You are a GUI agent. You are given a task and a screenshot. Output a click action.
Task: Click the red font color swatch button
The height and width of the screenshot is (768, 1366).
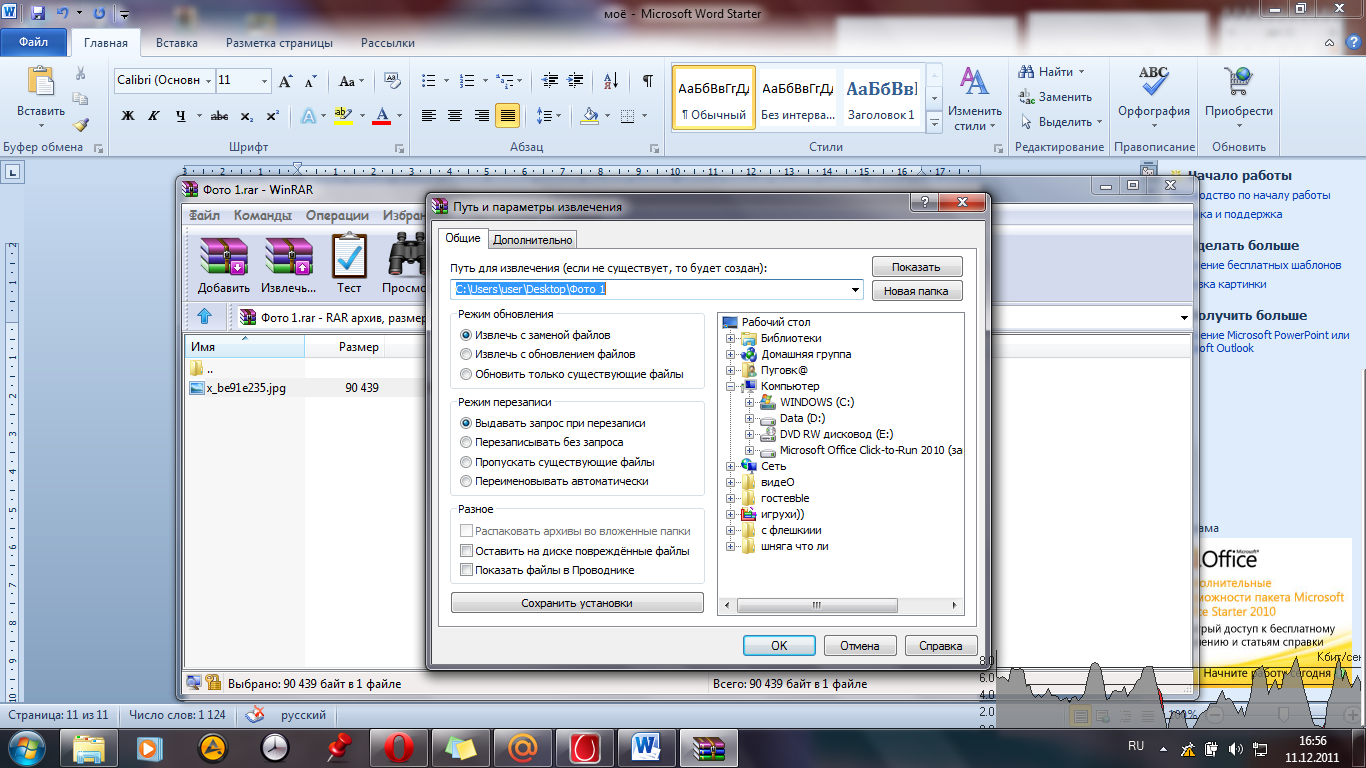380,116
